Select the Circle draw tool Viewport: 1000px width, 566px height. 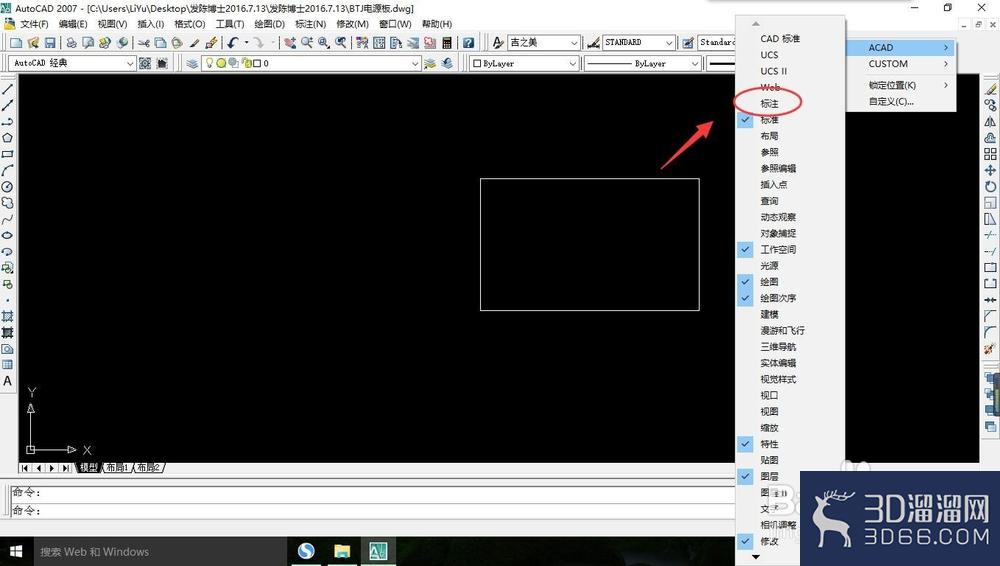pyautogui.click(x=8, y=187)
